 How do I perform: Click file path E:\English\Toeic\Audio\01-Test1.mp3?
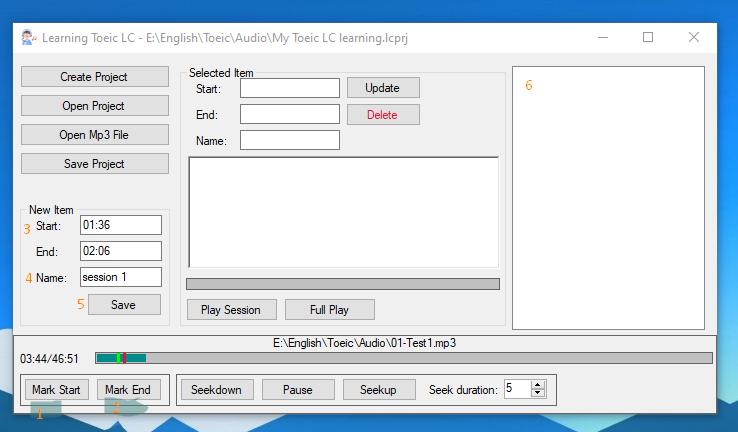point(365,343)
